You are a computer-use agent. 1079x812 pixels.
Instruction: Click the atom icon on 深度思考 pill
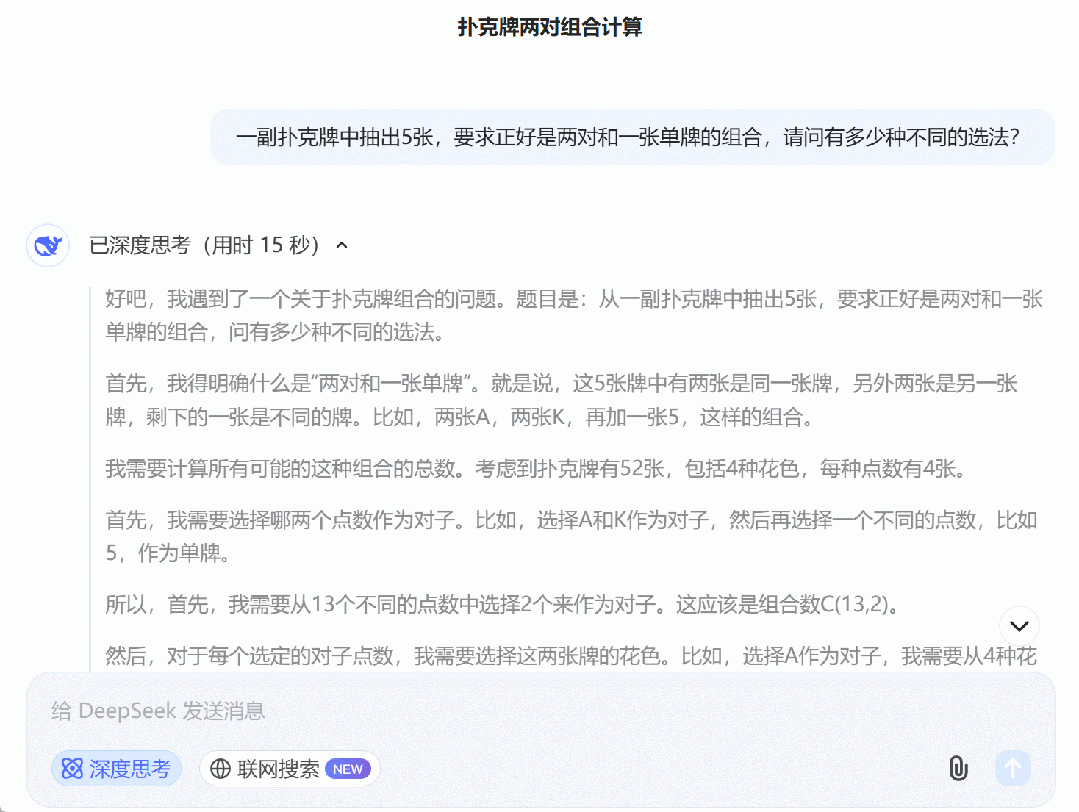pyautogui.click(x=72, y=768)
